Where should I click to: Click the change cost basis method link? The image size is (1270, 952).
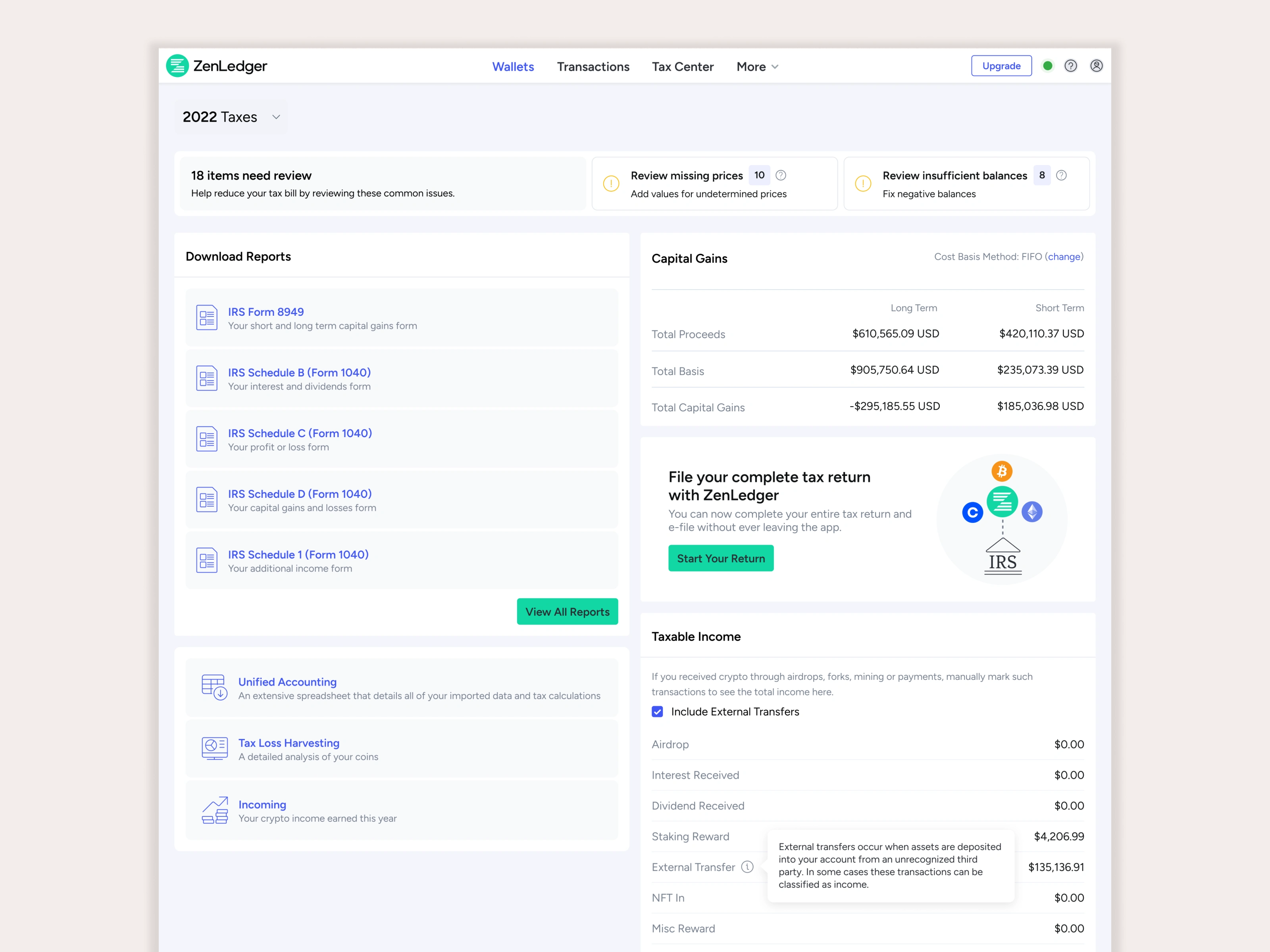[x=1064, y=257]
